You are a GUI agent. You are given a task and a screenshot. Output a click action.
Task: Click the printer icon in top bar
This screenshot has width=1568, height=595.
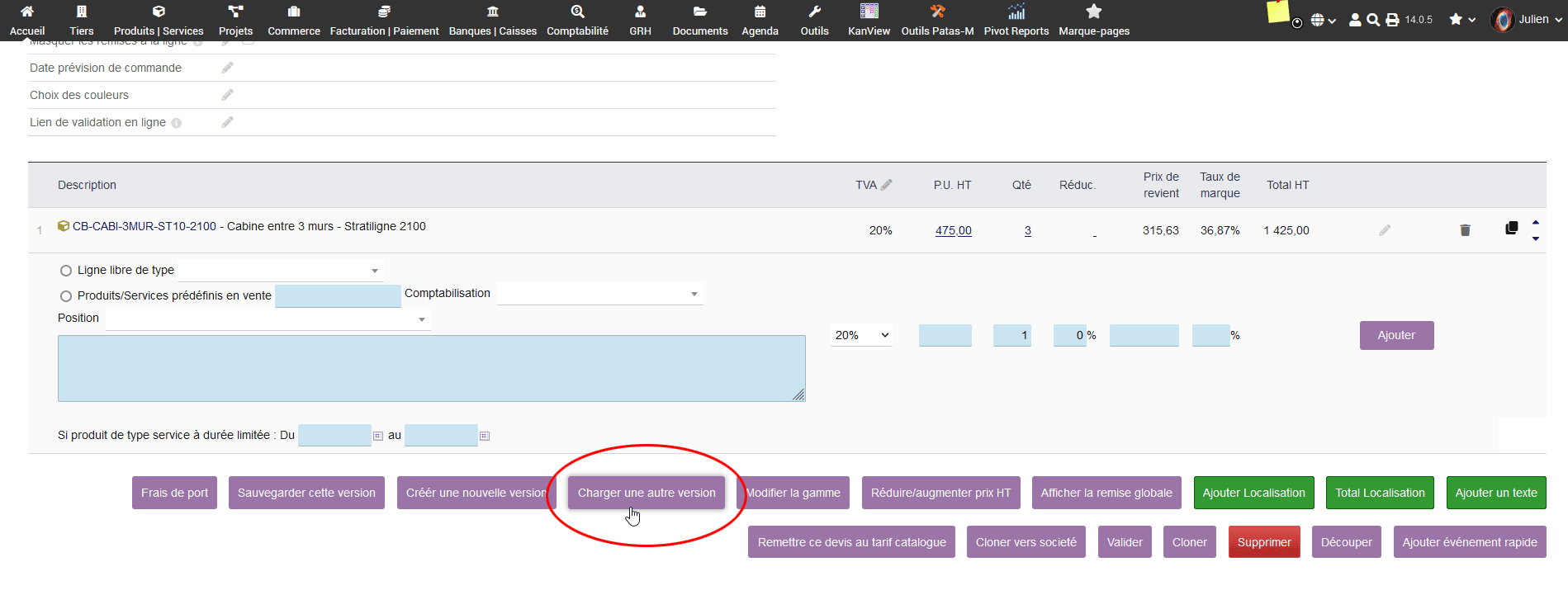coord(1392,20)
